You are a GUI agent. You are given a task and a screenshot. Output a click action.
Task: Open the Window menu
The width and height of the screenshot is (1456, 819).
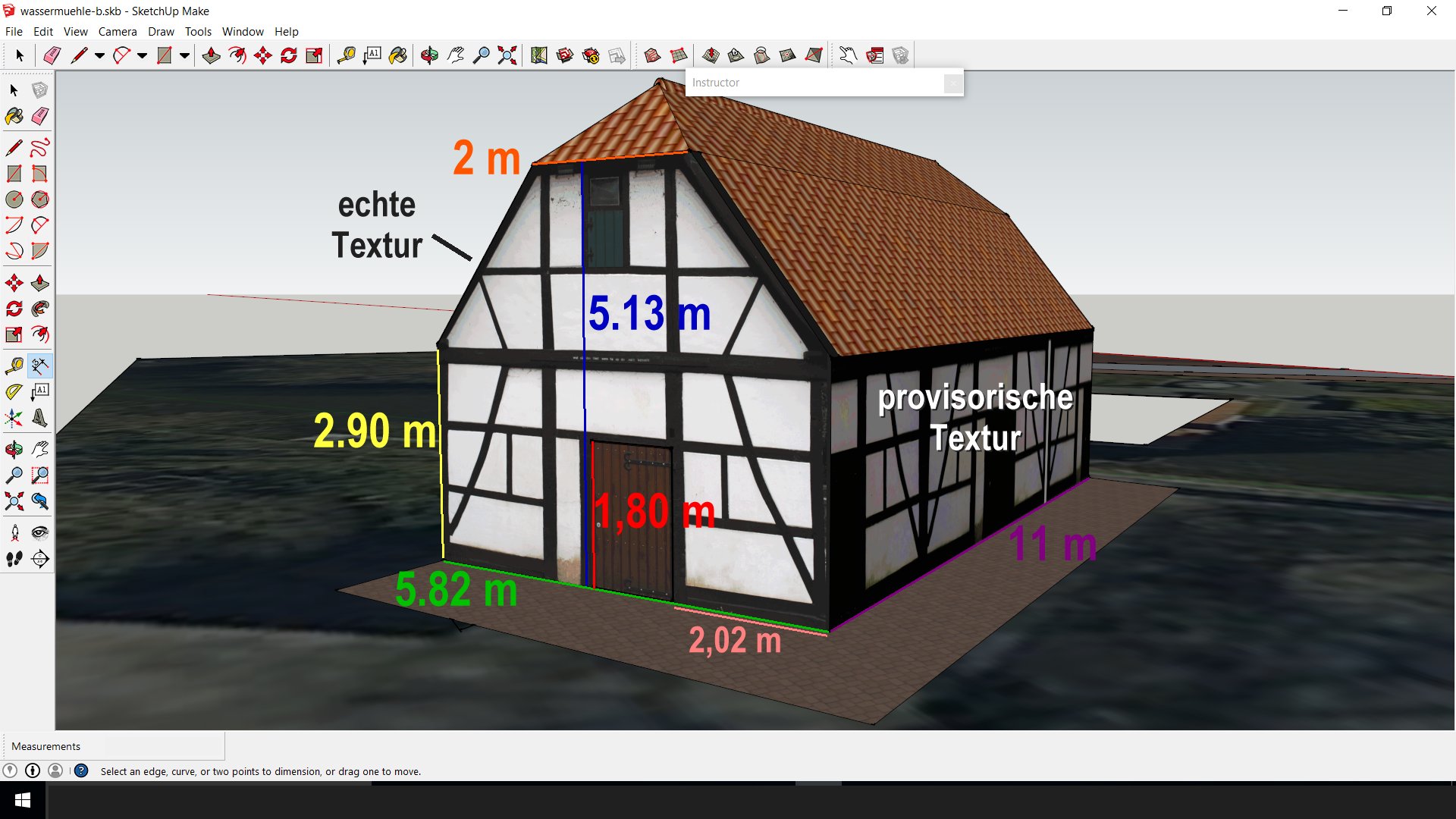point(243,32)
